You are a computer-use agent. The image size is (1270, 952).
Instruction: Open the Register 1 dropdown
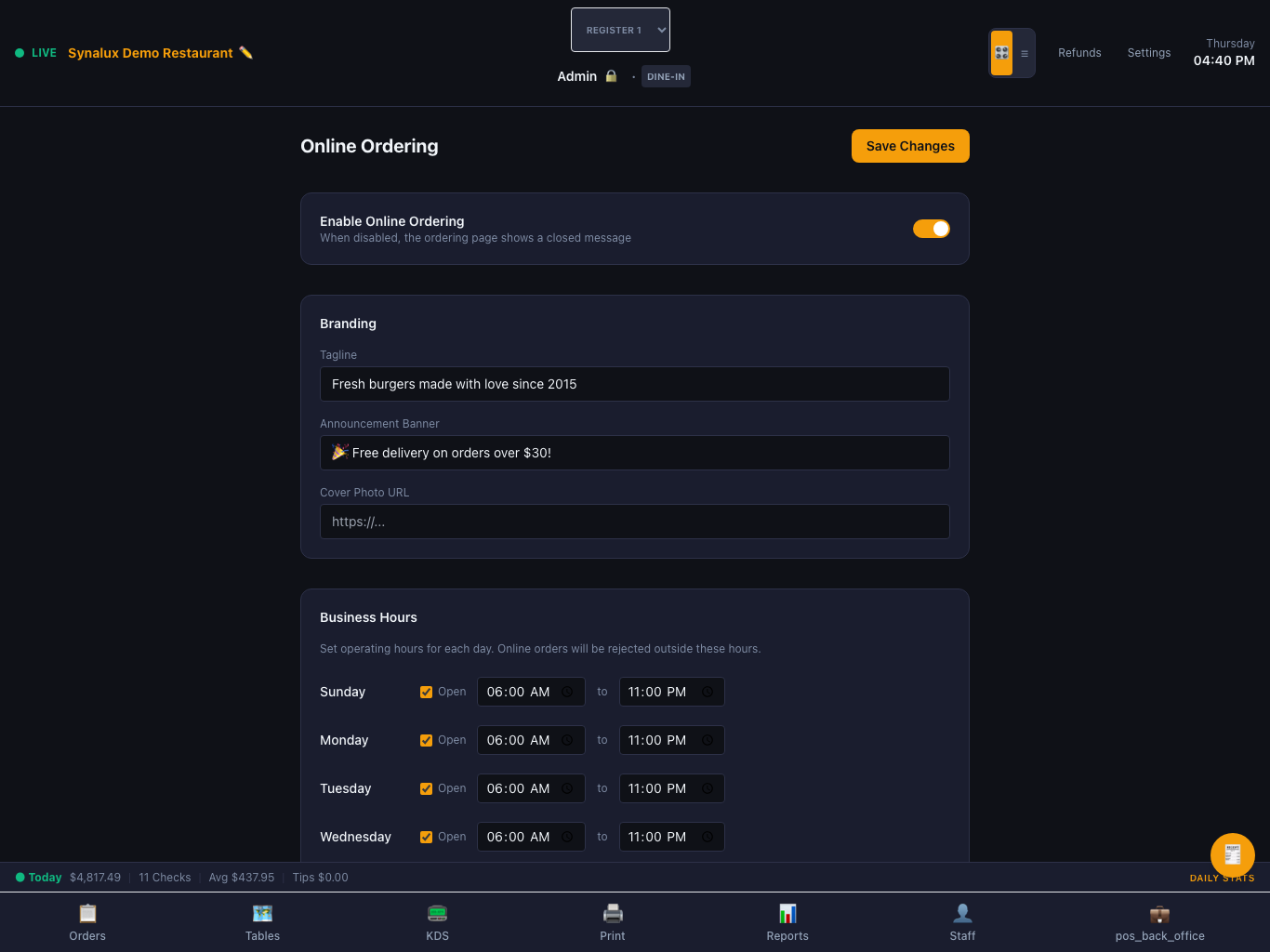click(620, 30)
